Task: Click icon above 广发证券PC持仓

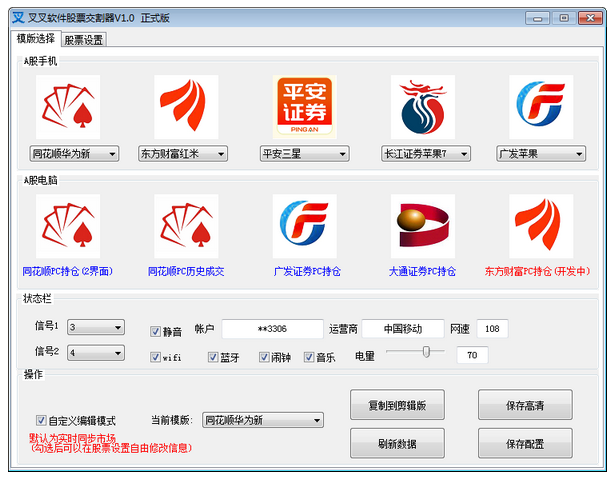Action: click(304, 226)
